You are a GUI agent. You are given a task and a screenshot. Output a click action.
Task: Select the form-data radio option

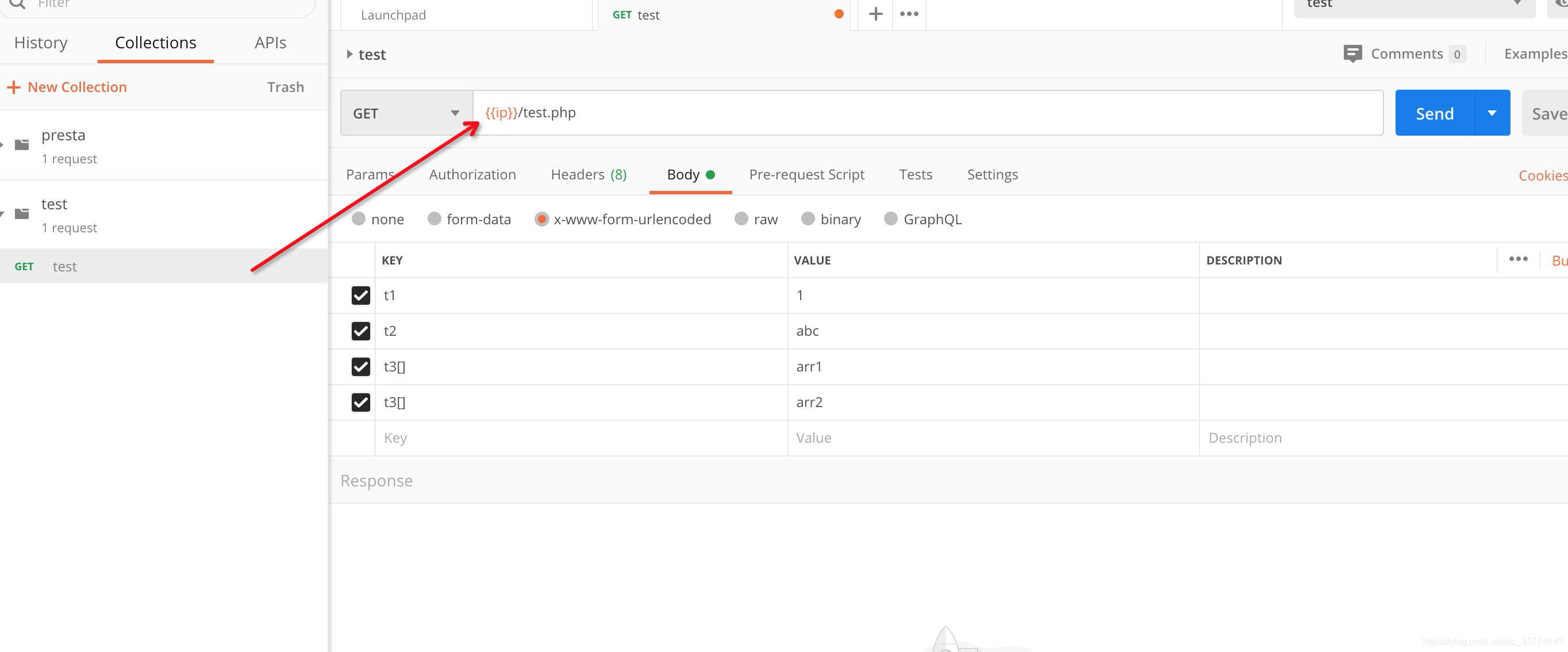tap(434, 218)
